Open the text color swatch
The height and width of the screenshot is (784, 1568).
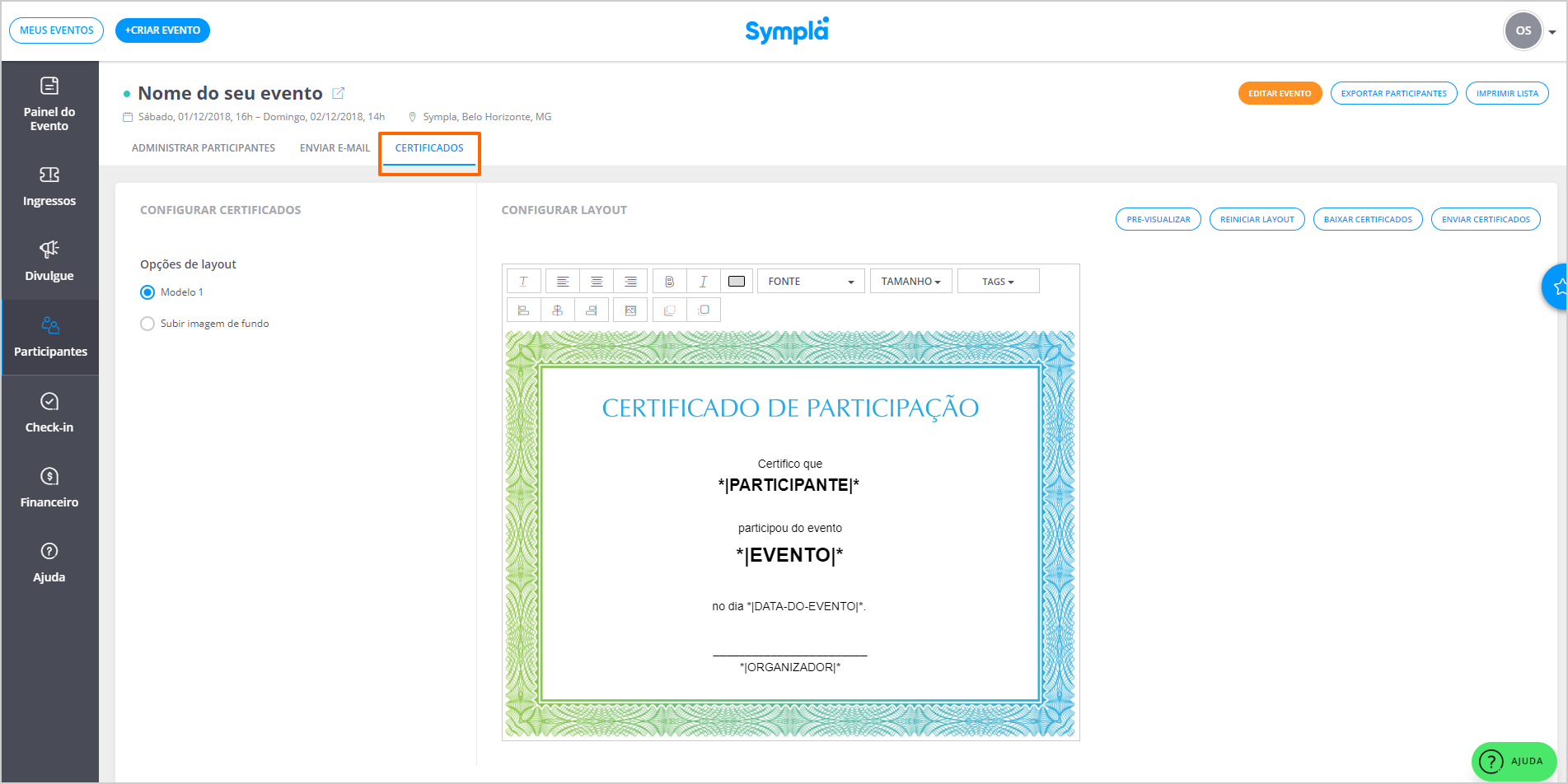click(737, 282)
